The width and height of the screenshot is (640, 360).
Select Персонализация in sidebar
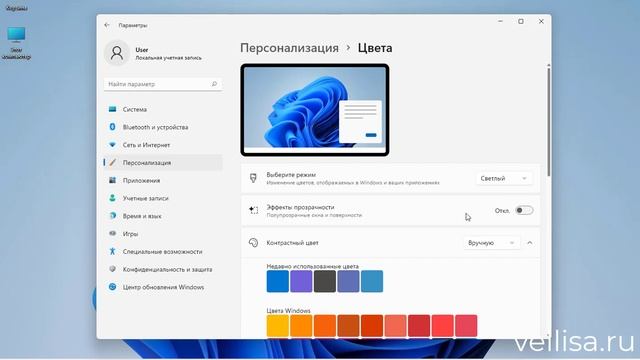point(163,162)
